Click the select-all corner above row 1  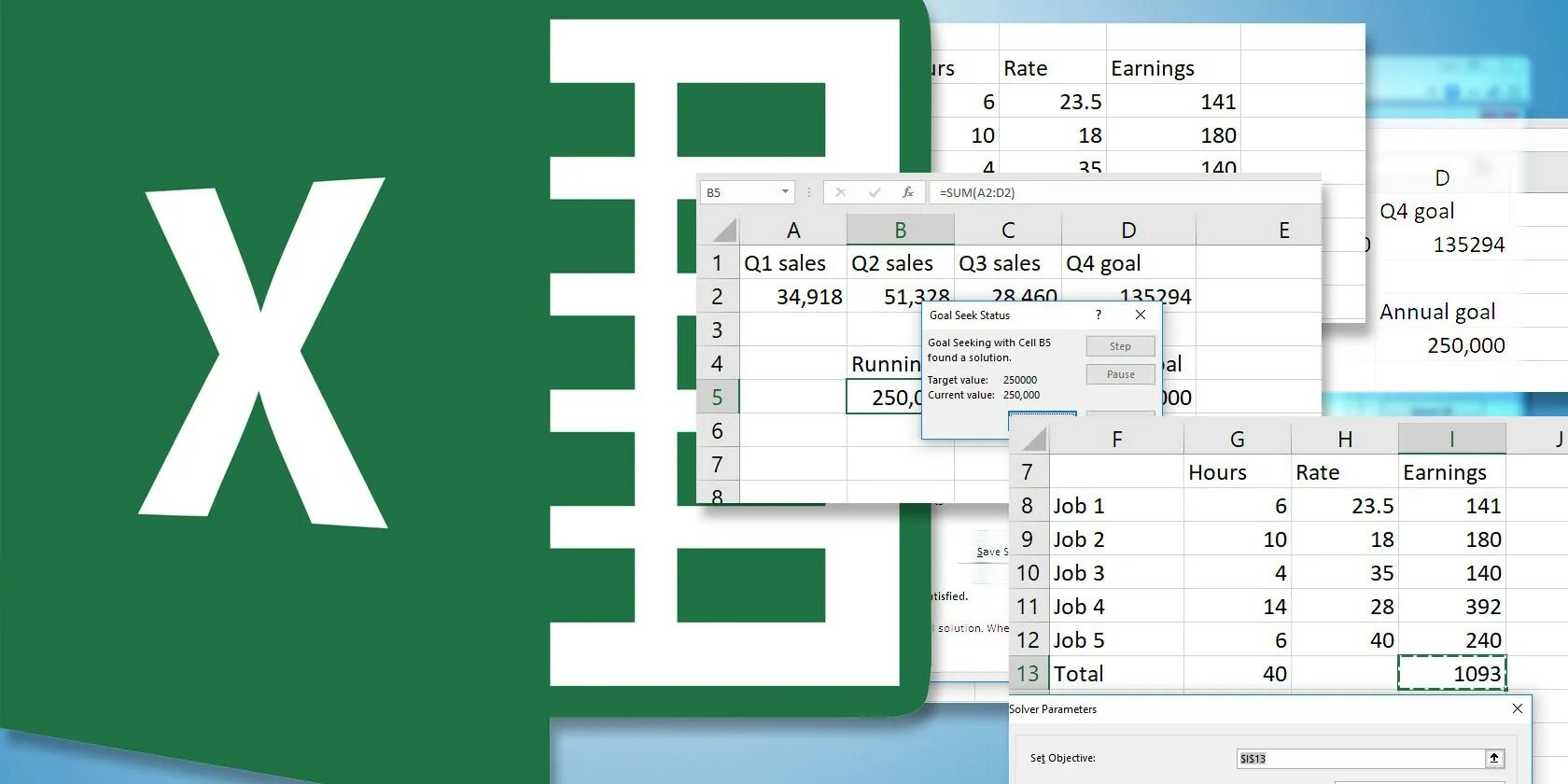[x=719, y=230]
